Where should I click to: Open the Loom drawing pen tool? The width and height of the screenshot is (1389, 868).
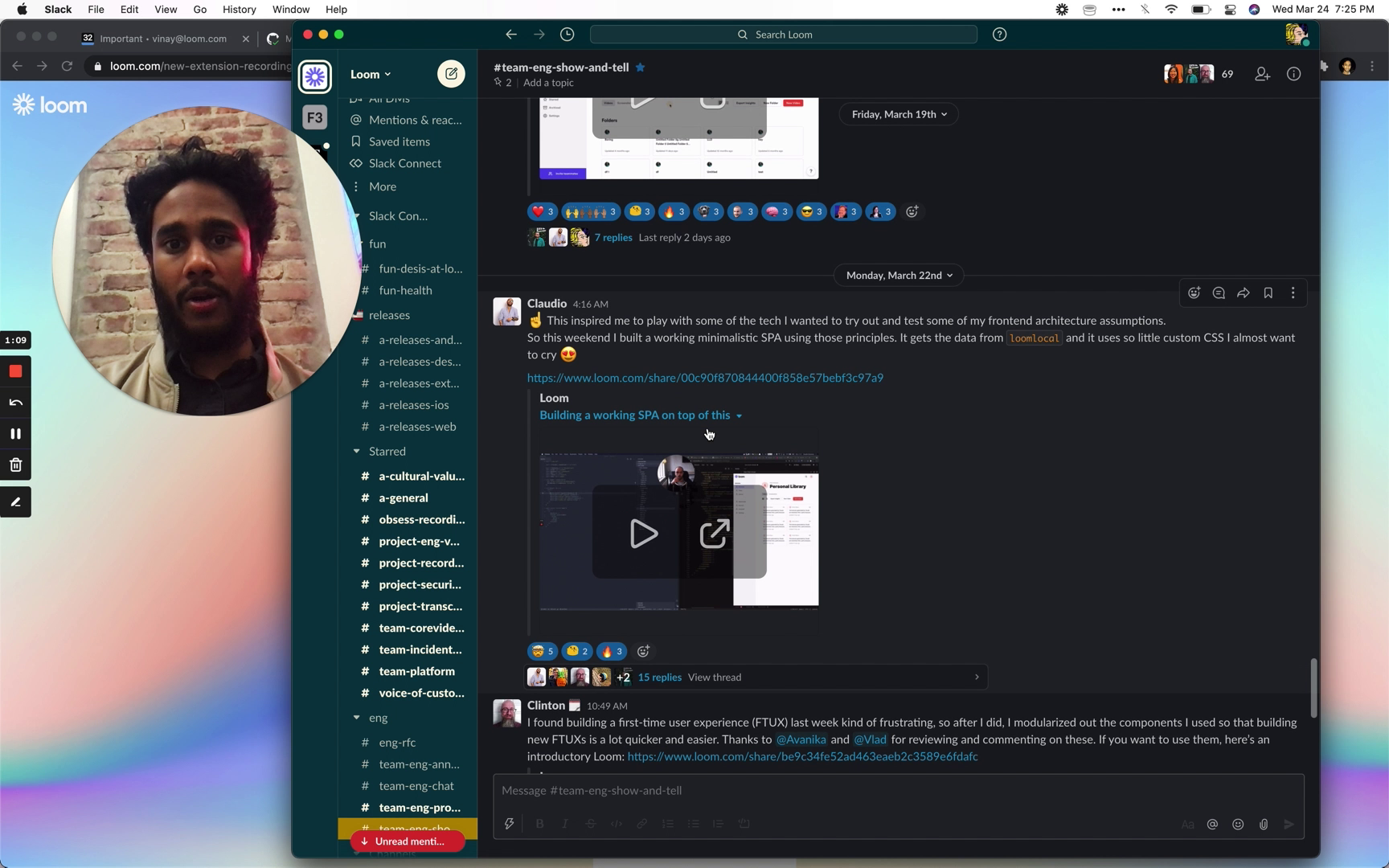coord(15,502)
